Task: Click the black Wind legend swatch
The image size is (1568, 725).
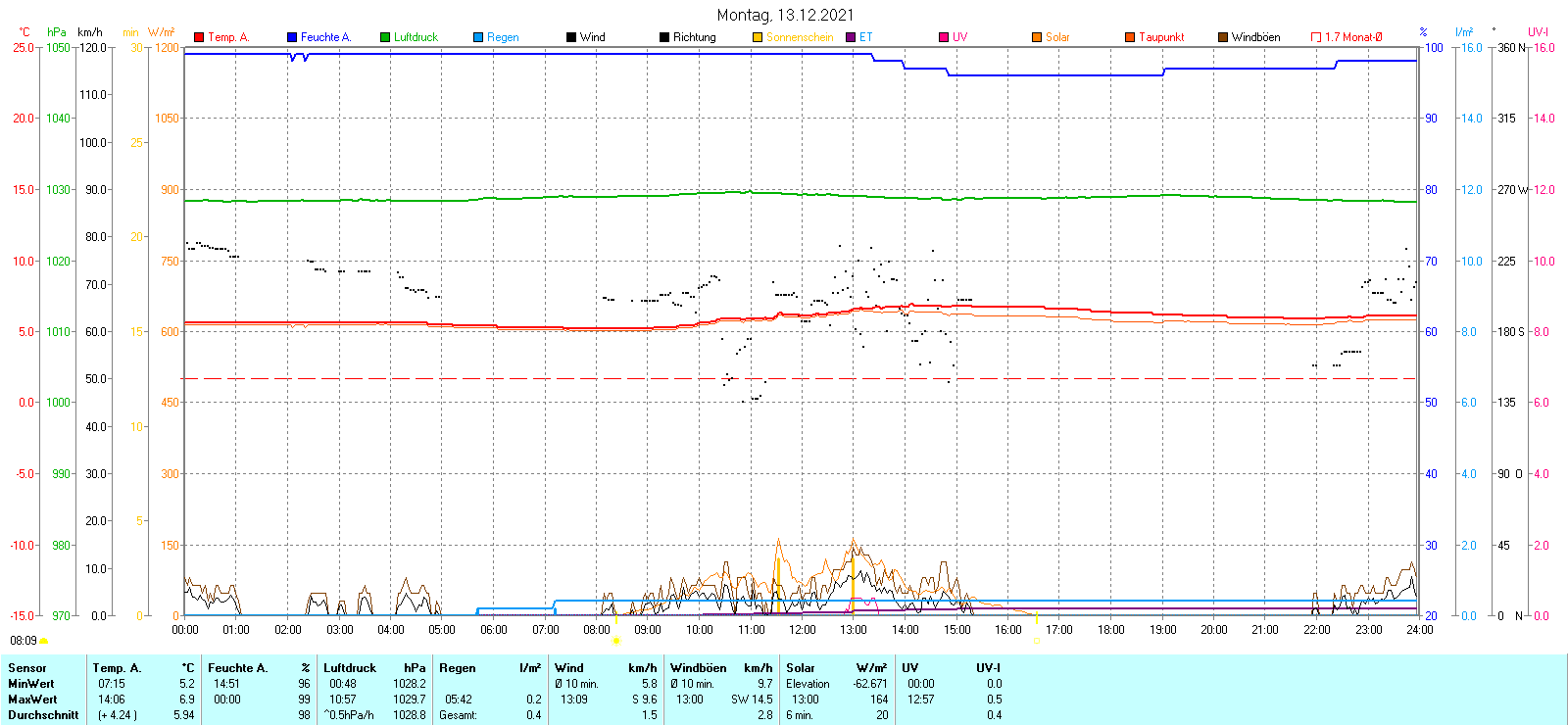Action: (571, 37)
